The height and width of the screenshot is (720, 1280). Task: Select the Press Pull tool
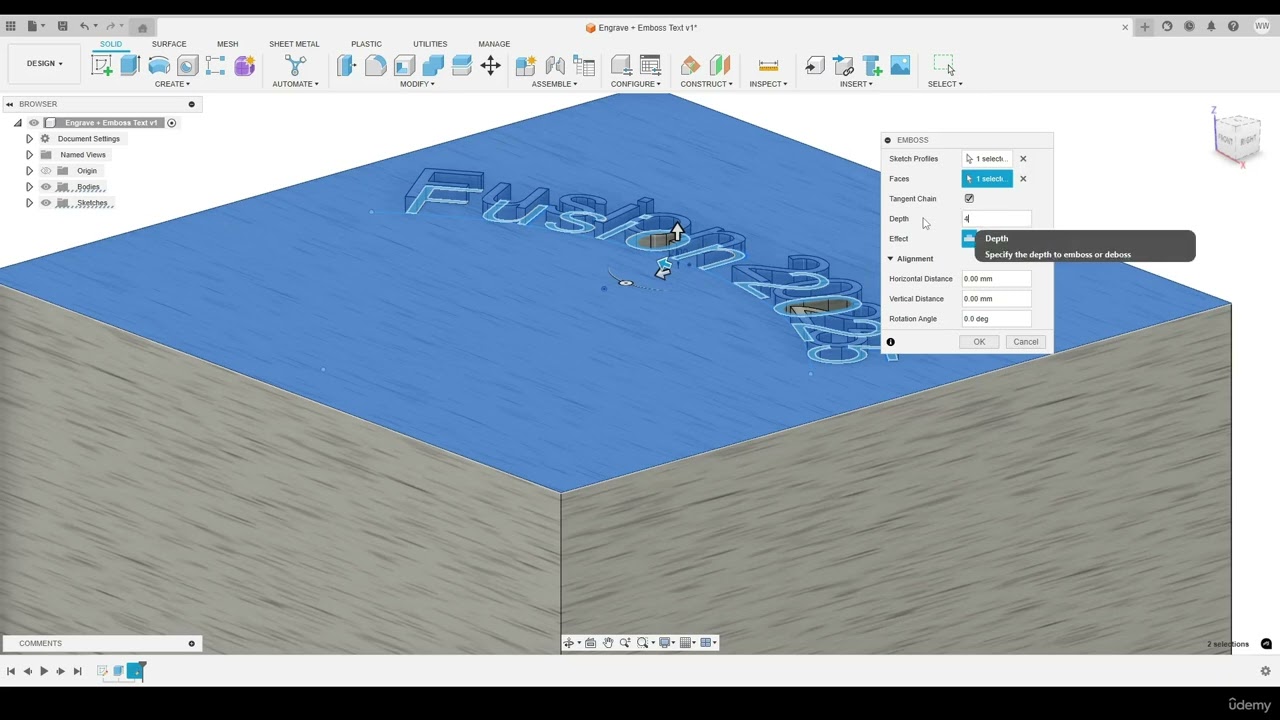click(x=346, y=66)
